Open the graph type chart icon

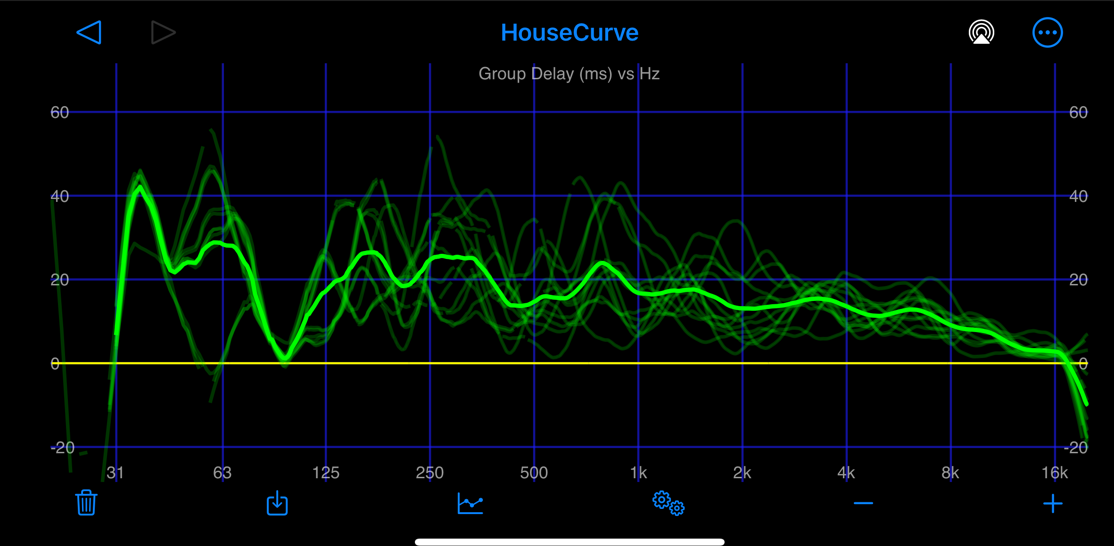coord(470,503)
